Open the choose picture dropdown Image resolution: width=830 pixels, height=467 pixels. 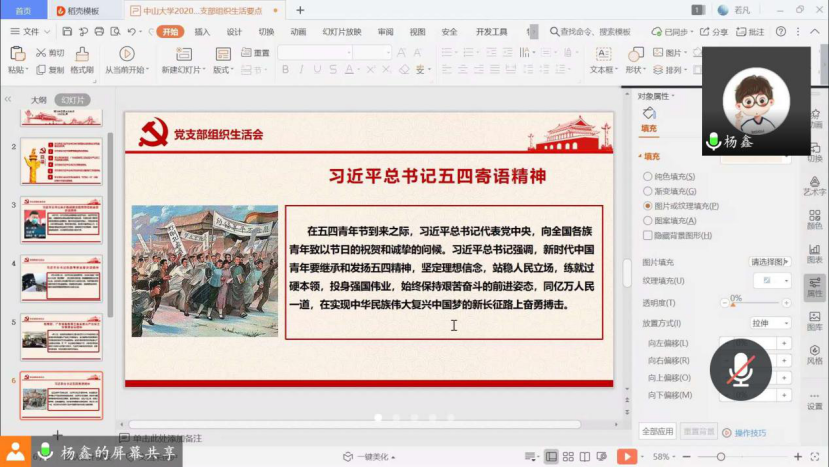(770, 262)
